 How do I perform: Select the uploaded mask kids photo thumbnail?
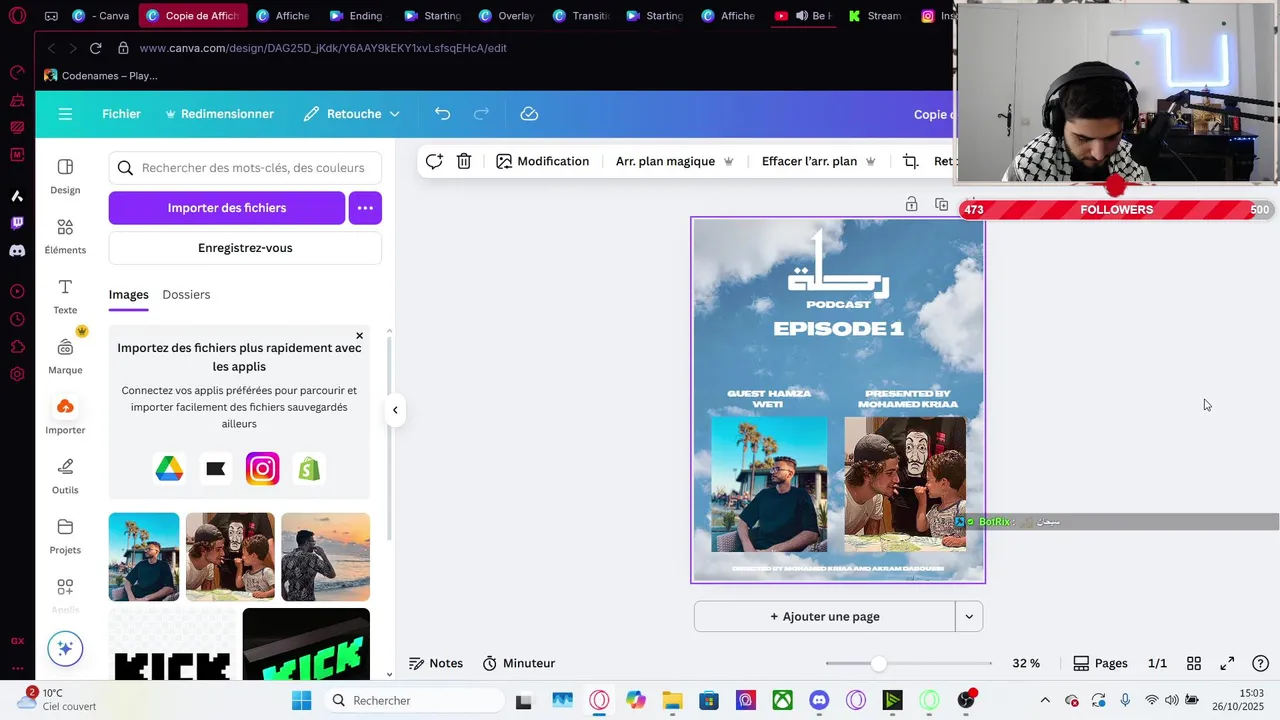click(230, 557)
